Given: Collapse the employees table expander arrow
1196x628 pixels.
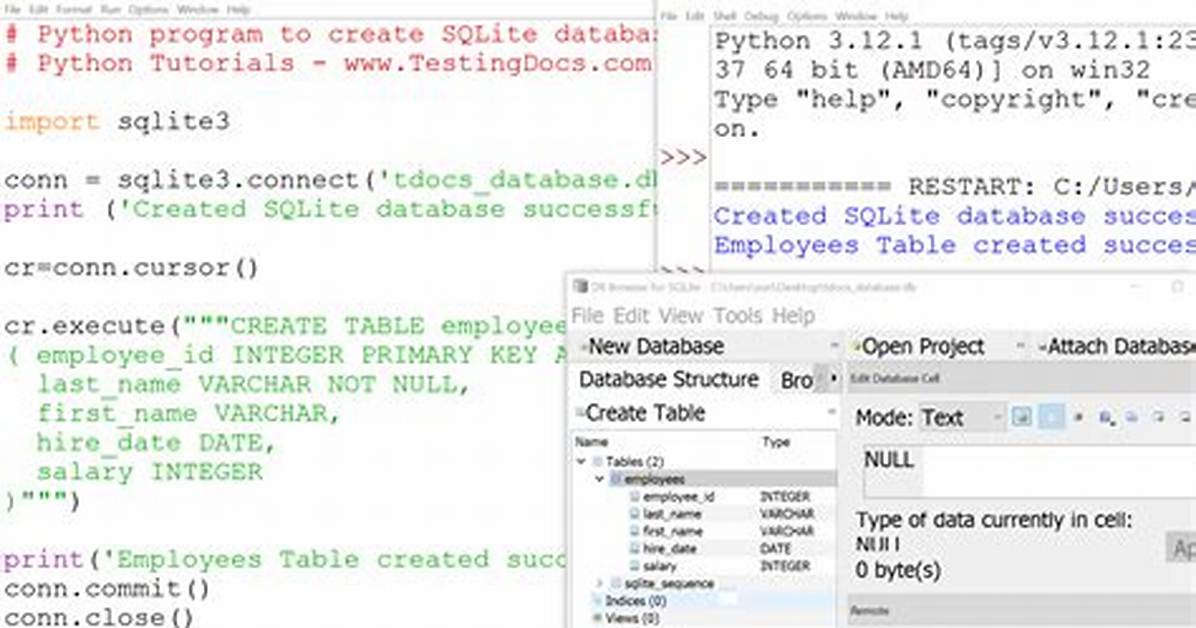Looking at the screenshot, I should pyautogui.click(x=600, y=479).
